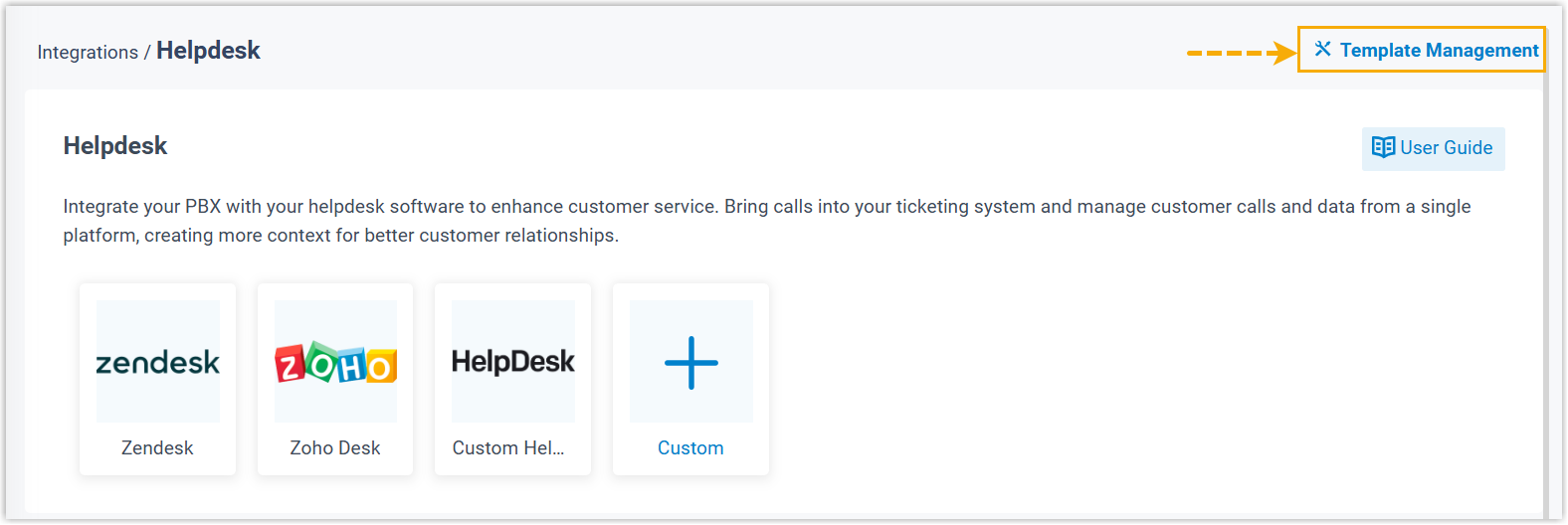Select the Zendesk logo
1568x525 pixels.
click(157, 362)
